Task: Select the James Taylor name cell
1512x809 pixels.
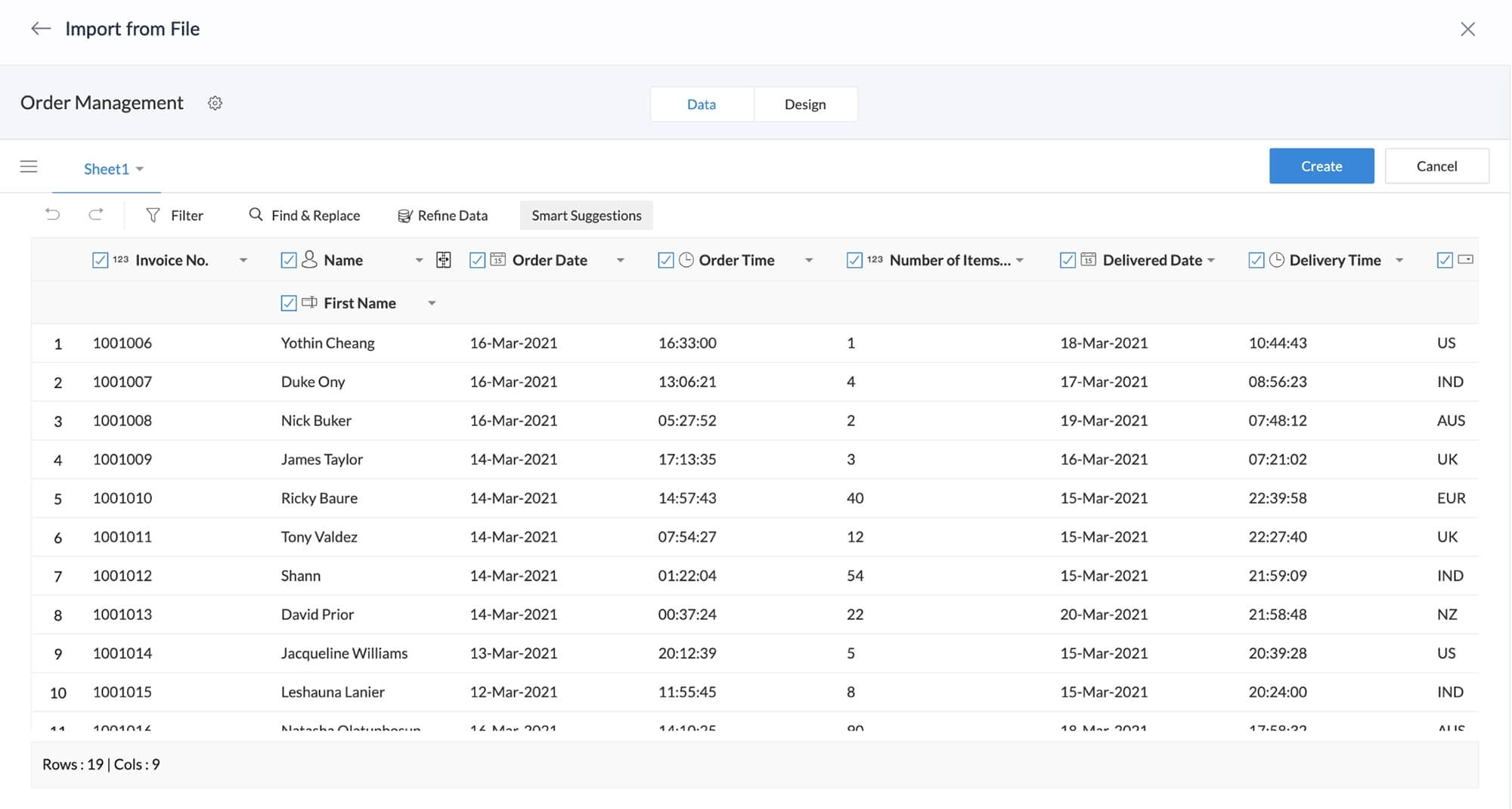Action: point(322,460)
